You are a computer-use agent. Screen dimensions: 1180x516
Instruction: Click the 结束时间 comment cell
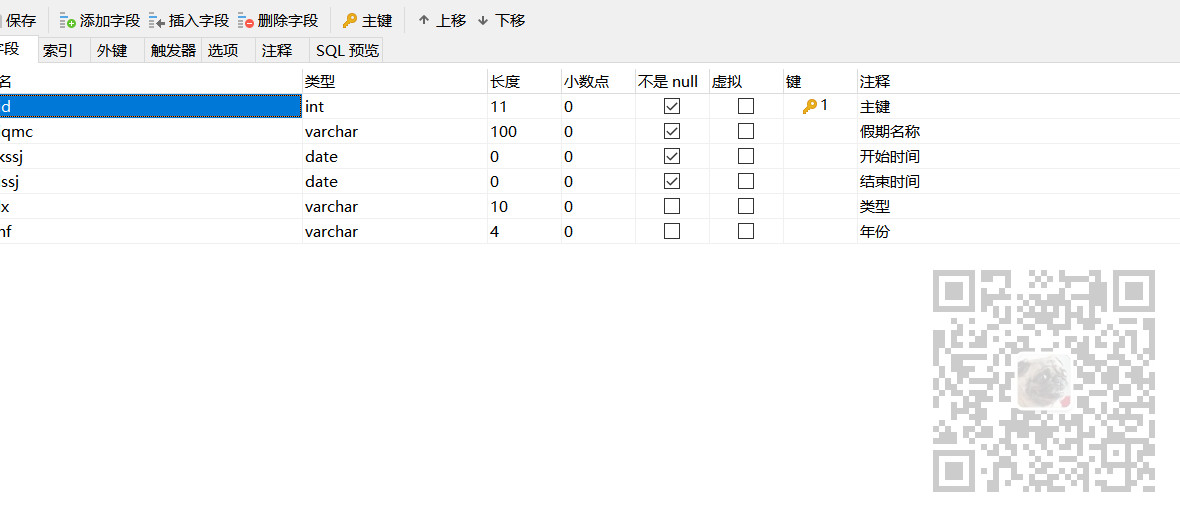point(1018,181)
